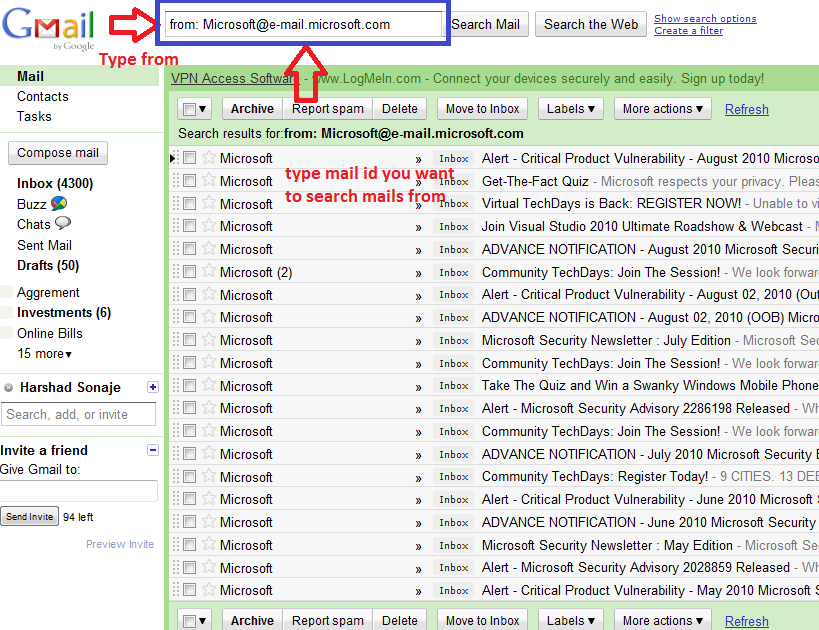Click the chat Search, add, or invite field
819x630 pixels.
pos(78,414)
